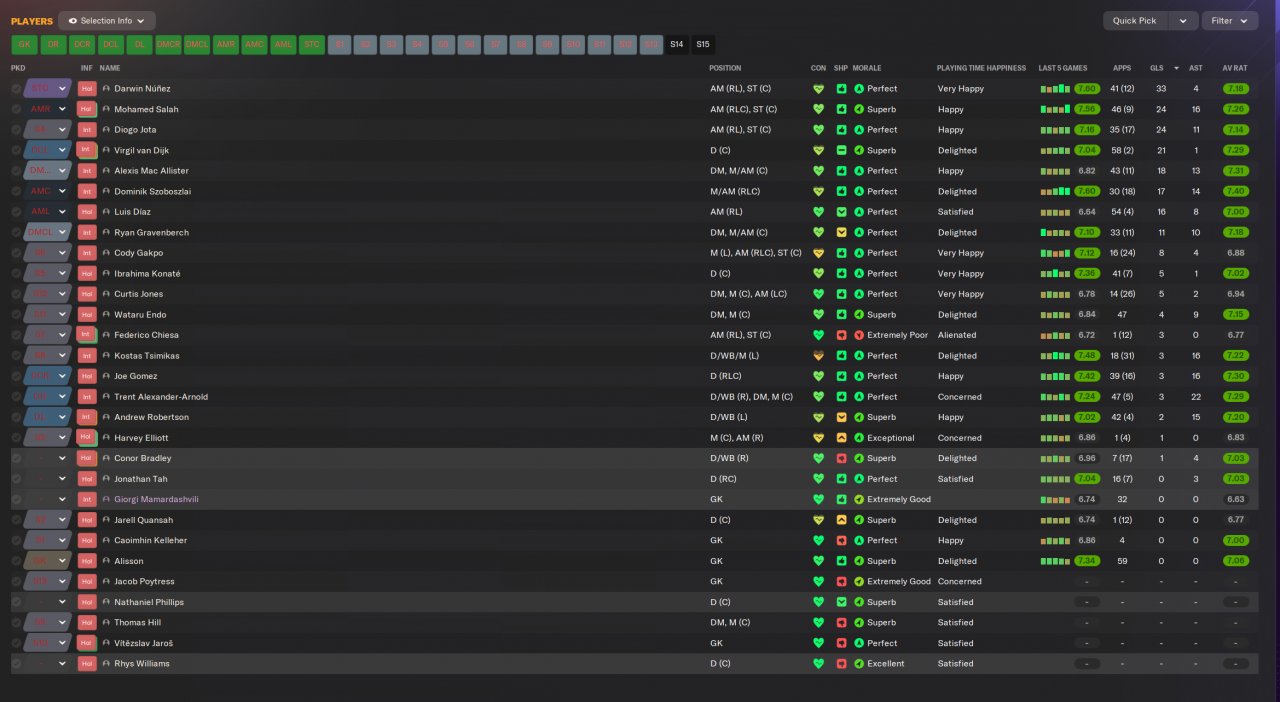Click Federico Chiesa's Extremely Poor morale icon
The height and width of the screenshot is (702, 1280).
point(859,335)
